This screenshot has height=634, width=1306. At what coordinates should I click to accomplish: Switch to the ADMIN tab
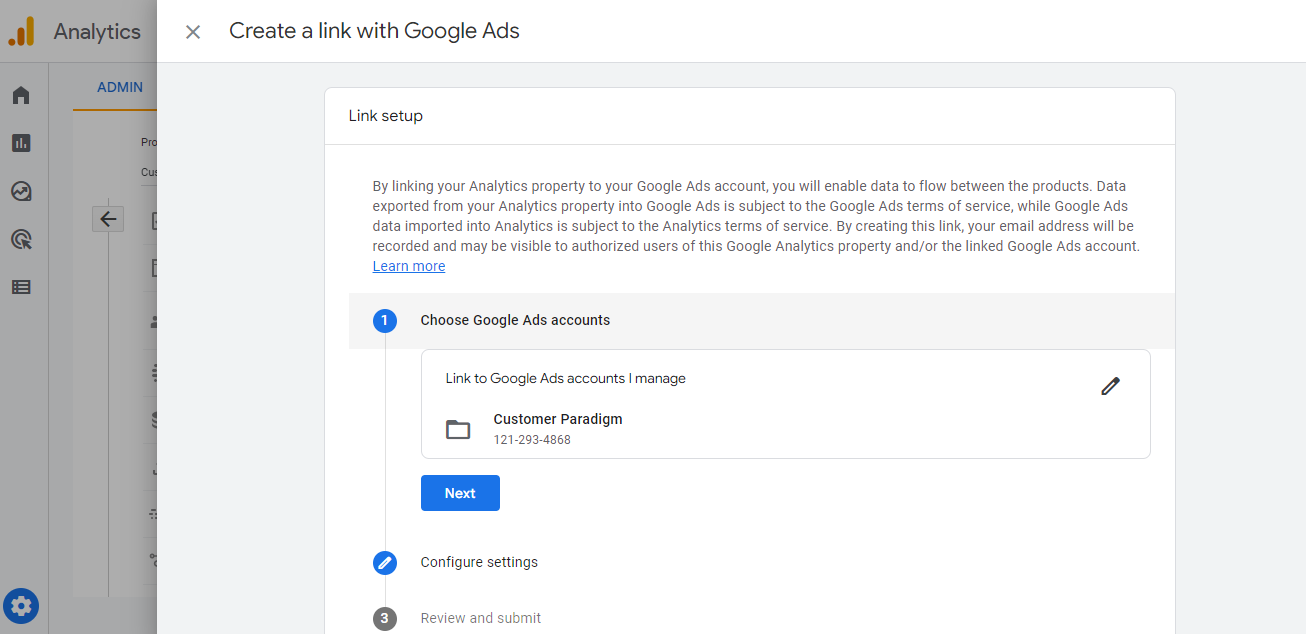120,87
